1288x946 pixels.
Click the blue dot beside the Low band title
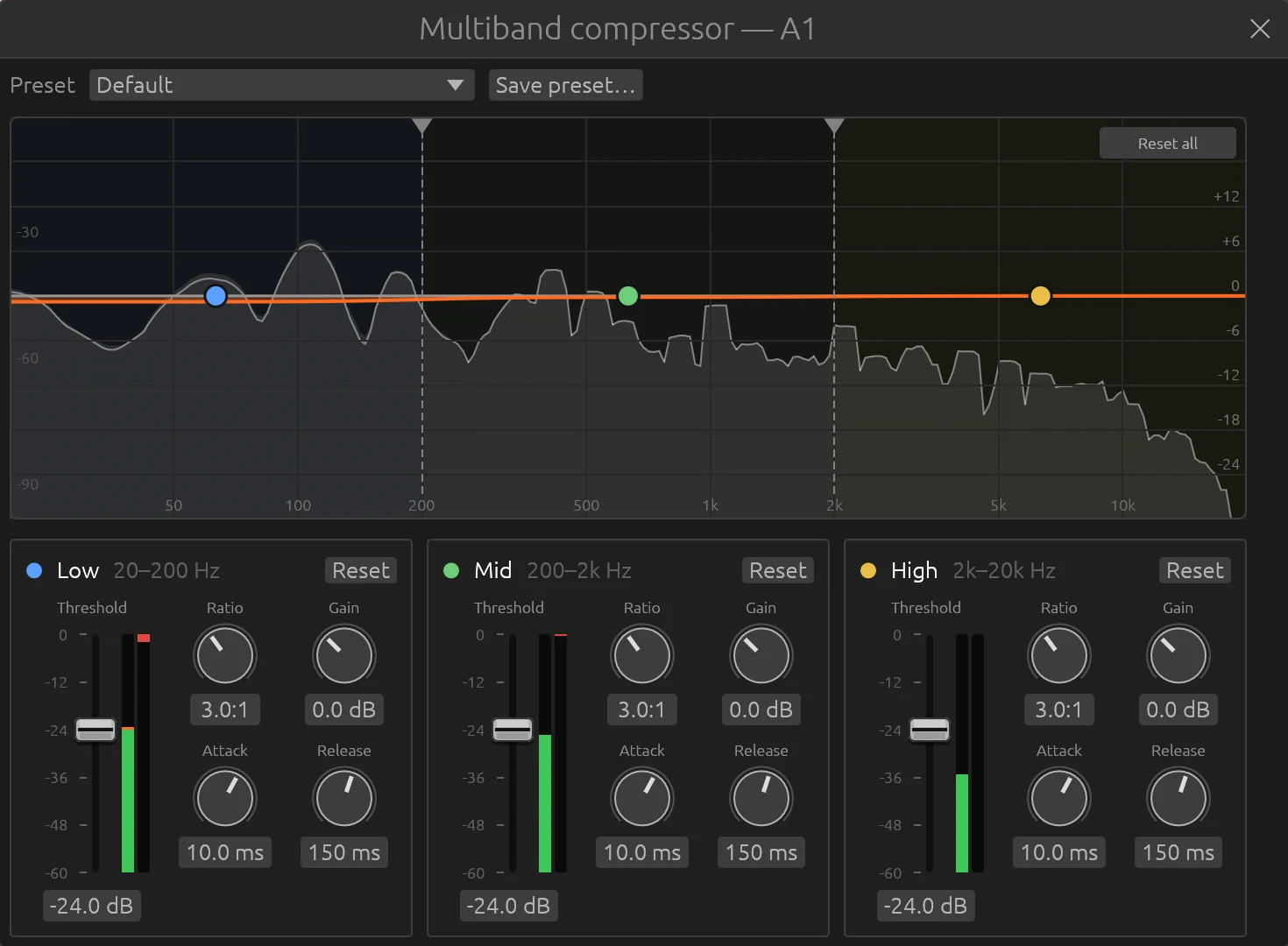tap(34, 570)
